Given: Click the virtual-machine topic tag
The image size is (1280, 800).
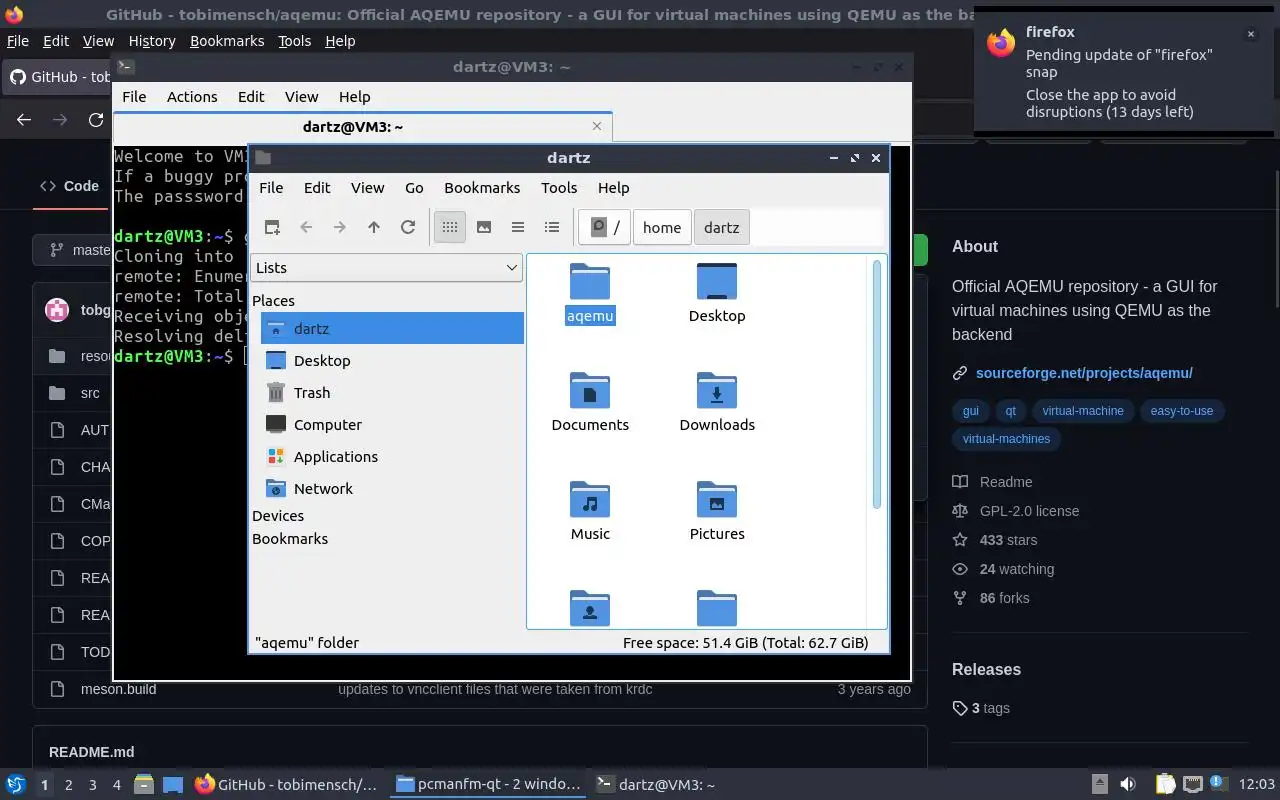Looking at the screenshot, I should click(x=1083, y=411).
